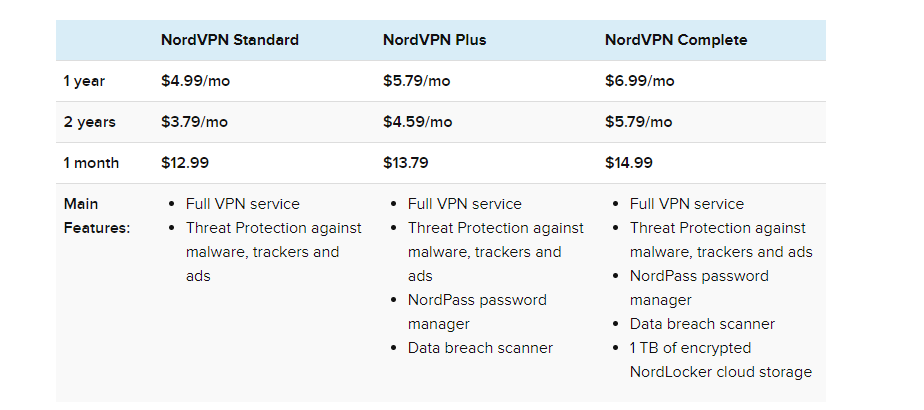Click Full VPN service under NordVPN Standard
The height and width of the screenshot is (410, 924).
pyautogui.click(x=242, y=204)
